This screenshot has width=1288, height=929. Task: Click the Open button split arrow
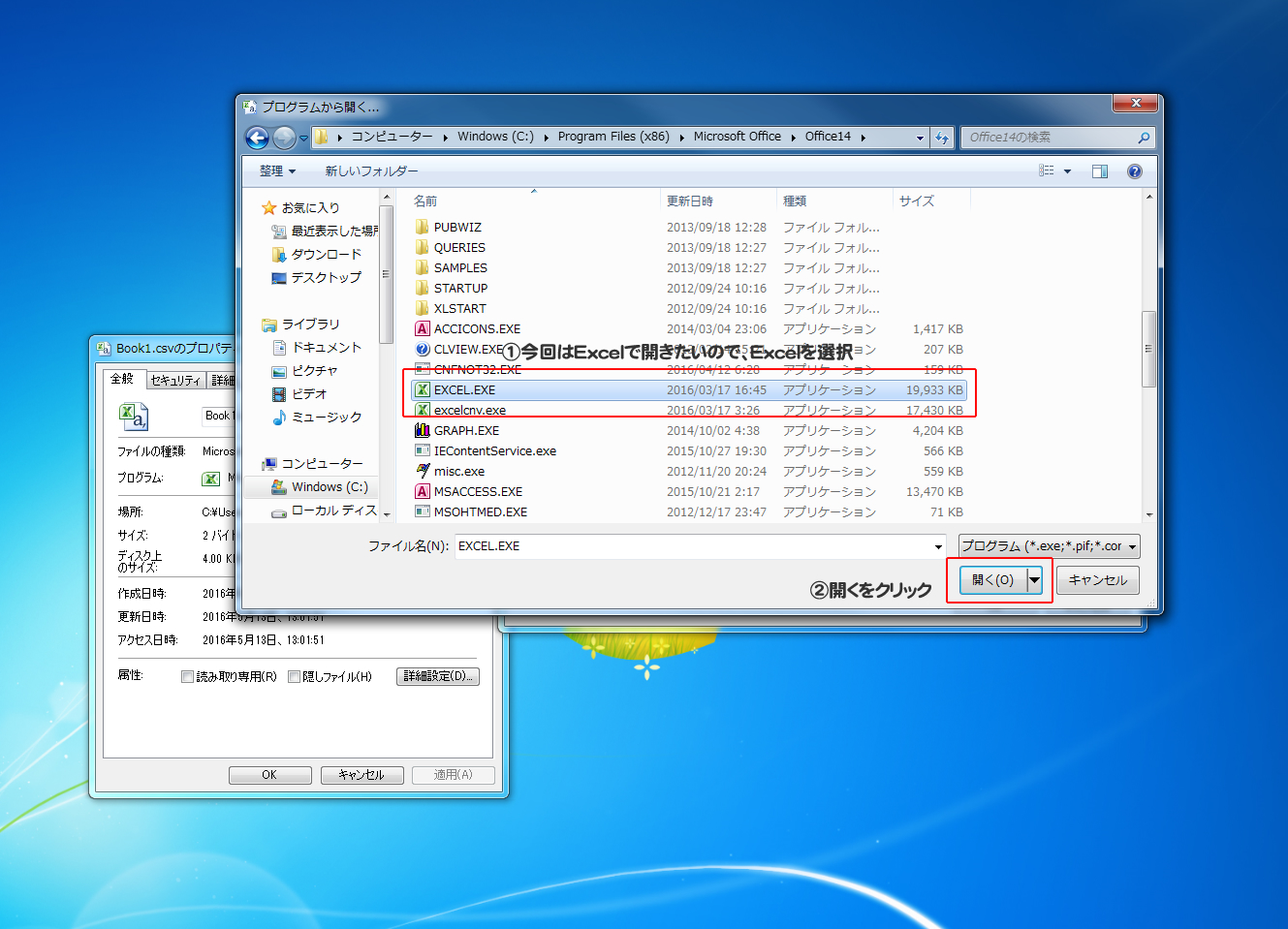1035,579
